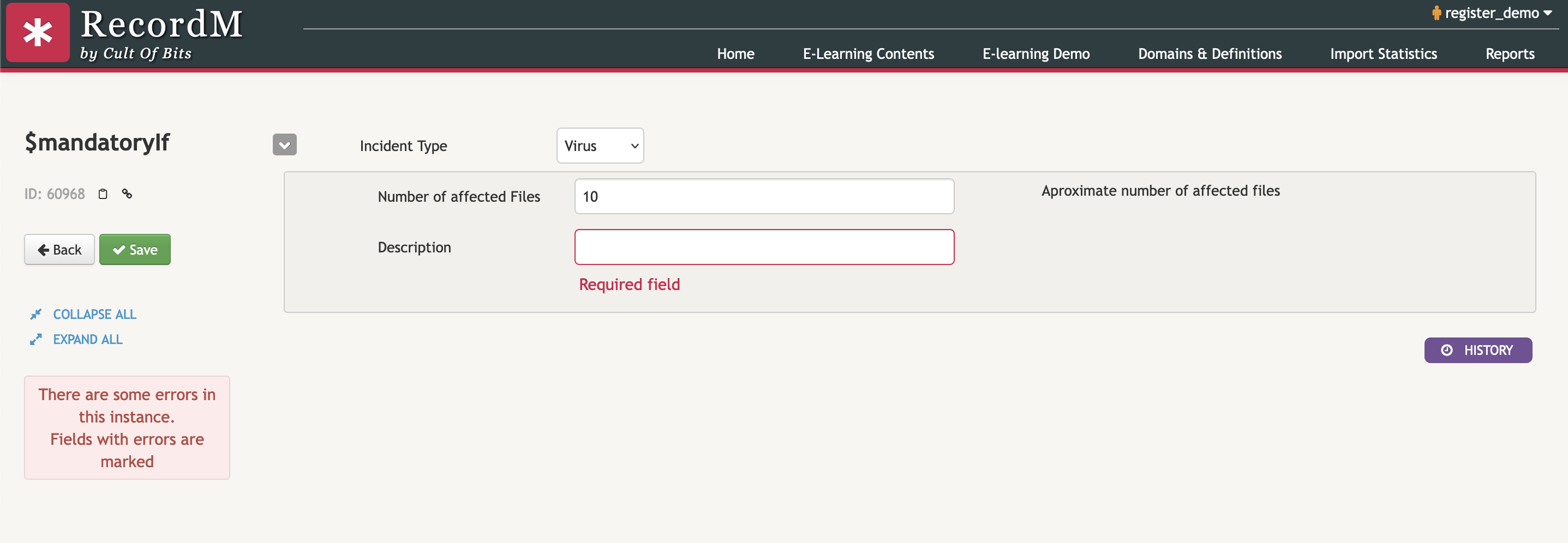Click the empty Description input field
Image resolution: width=1568 pixels, height=543 pixels.
pos(764,247)
